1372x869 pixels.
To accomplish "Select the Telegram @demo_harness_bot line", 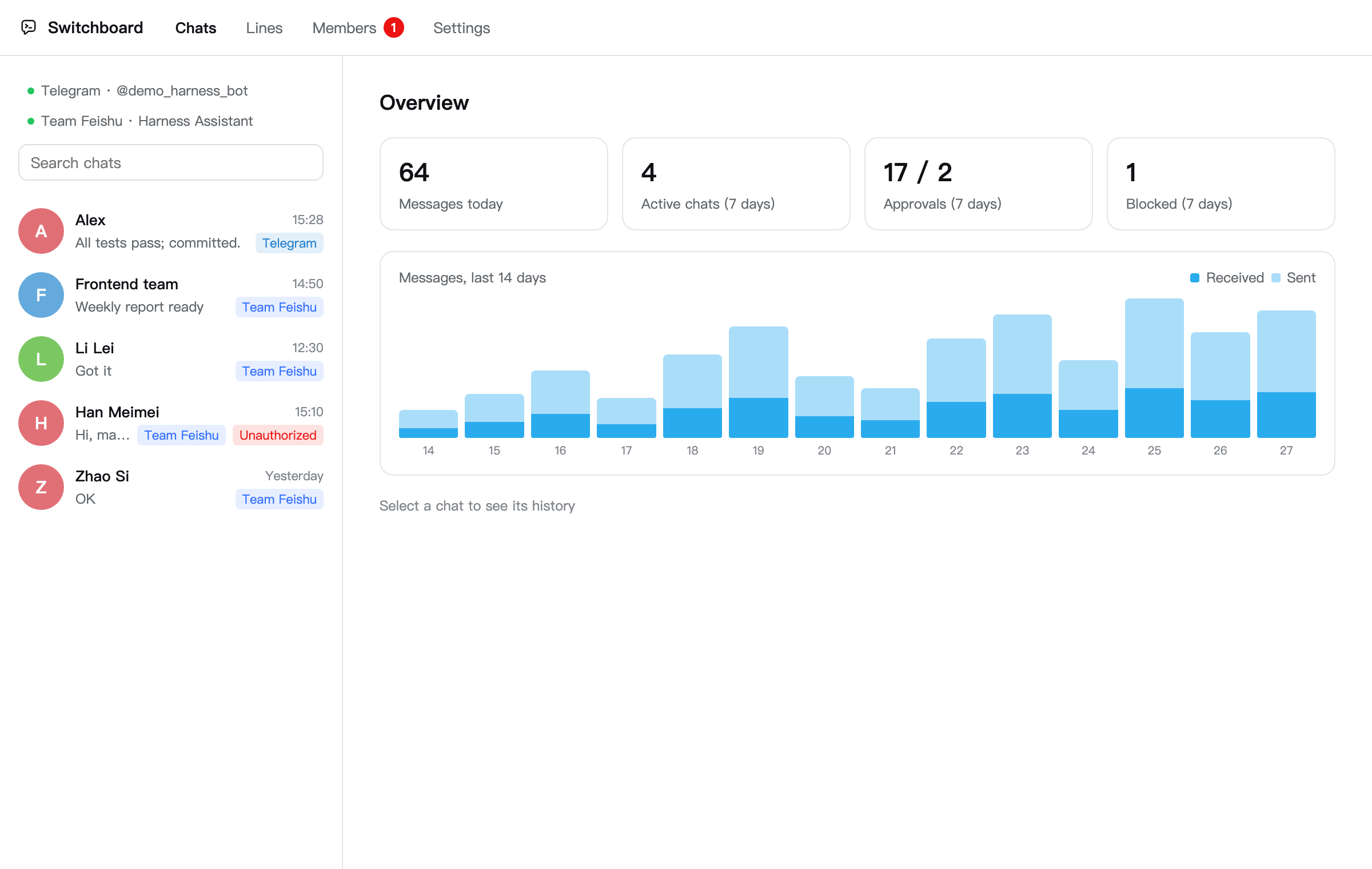I will (138, 91).
